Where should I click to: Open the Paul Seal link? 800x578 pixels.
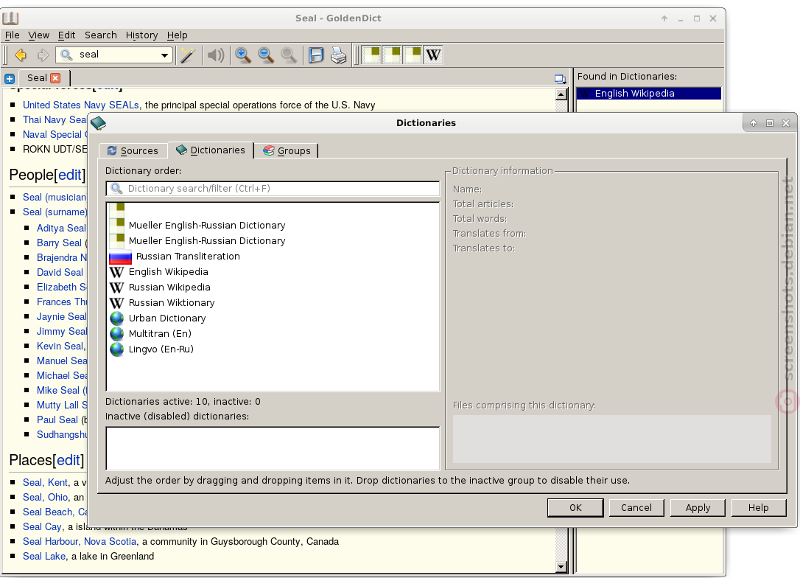pyautogui.click(x=57, y=420)
